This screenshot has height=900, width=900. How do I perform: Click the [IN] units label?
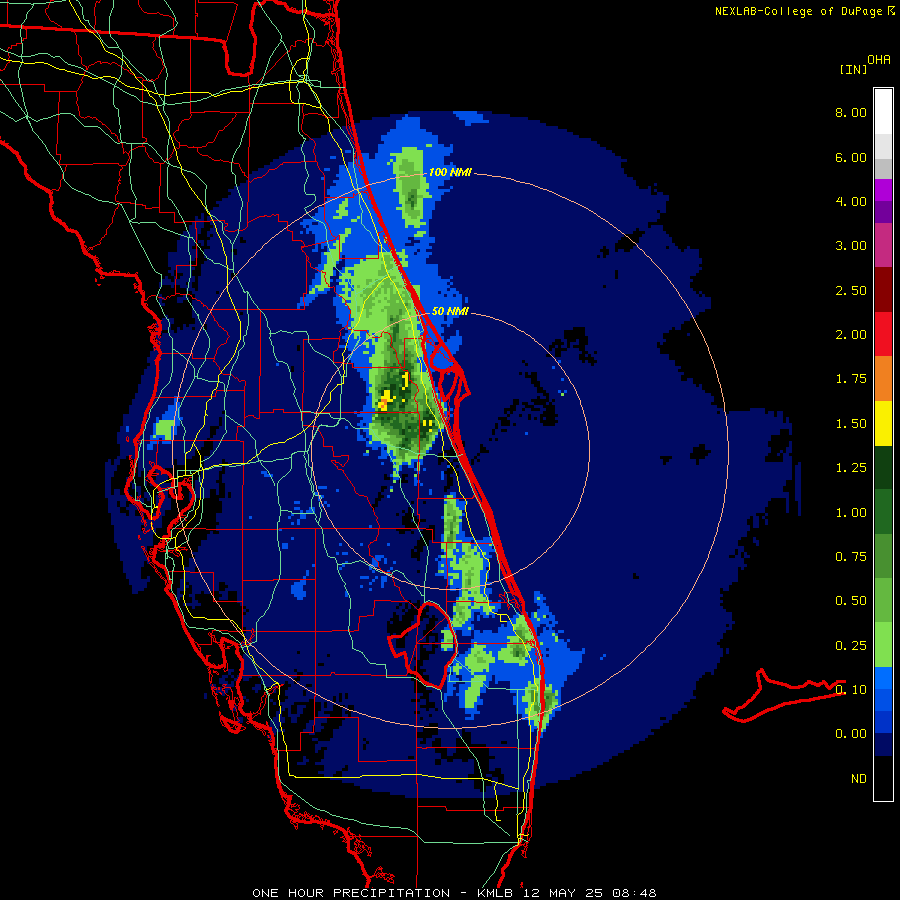pyautogui.click(x=853, y=70)
